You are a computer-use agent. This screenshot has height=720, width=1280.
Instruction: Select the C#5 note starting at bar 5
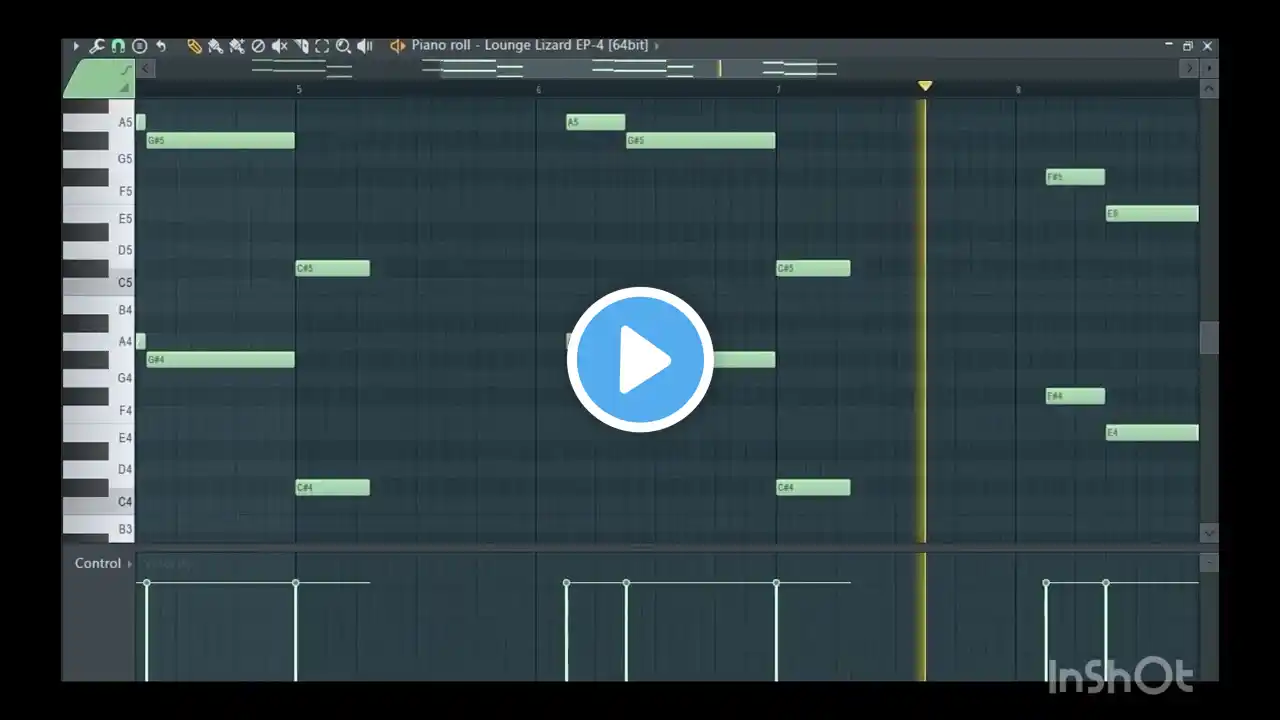pyautogui.click(x=333, y=268)
